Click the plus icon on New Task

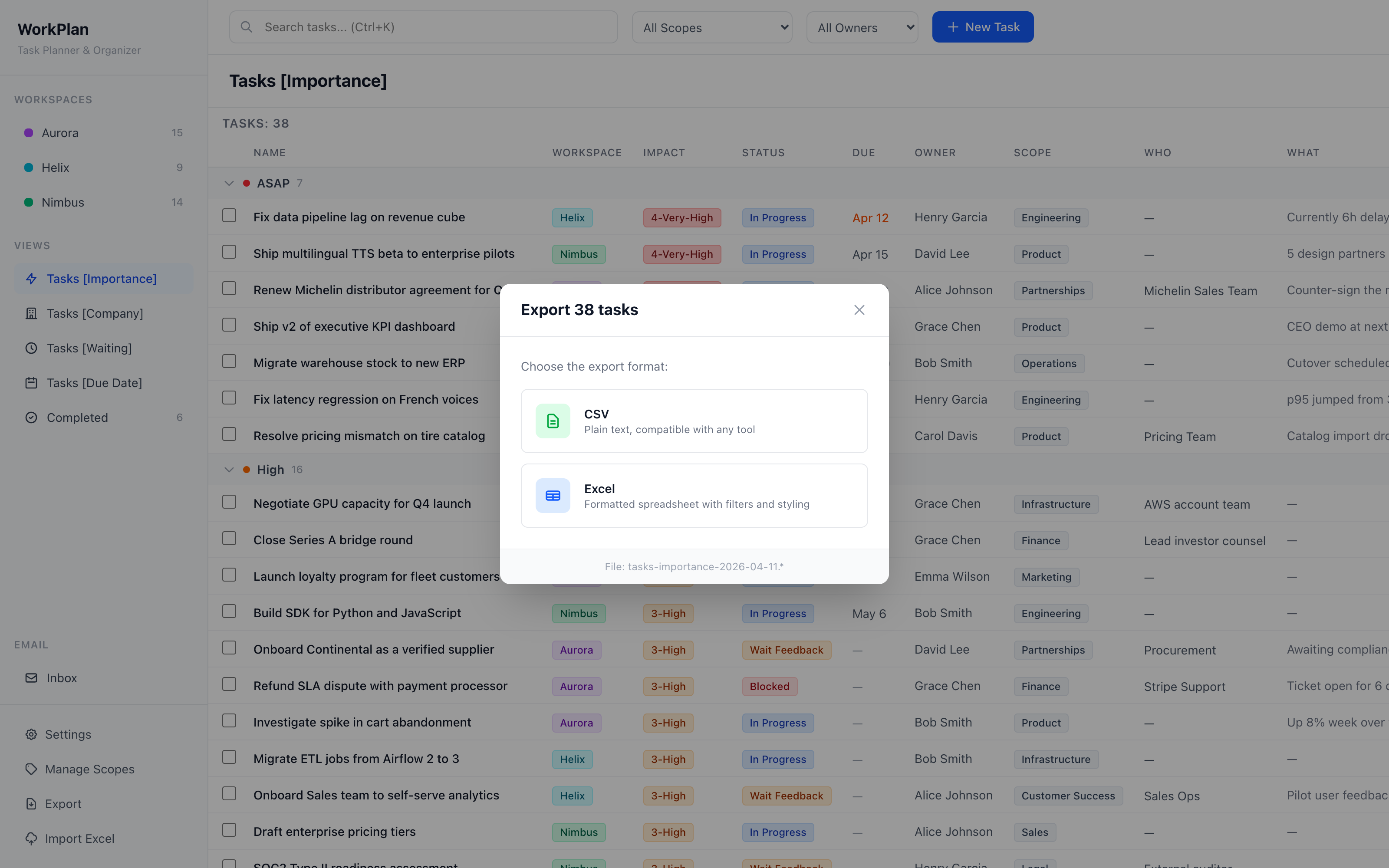click(953, 27)
